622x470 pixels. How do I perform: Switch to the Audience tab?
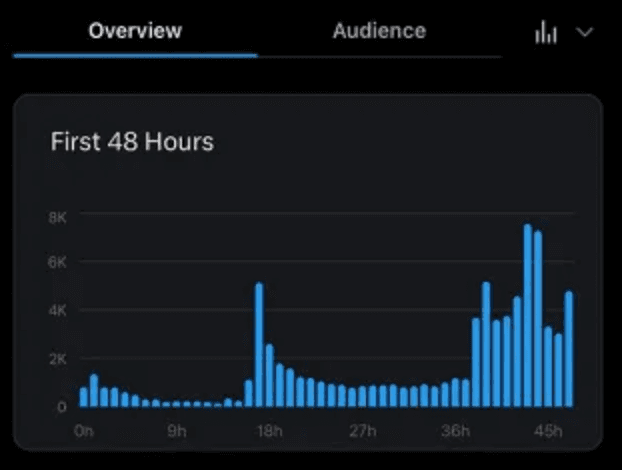pos(379,31)
